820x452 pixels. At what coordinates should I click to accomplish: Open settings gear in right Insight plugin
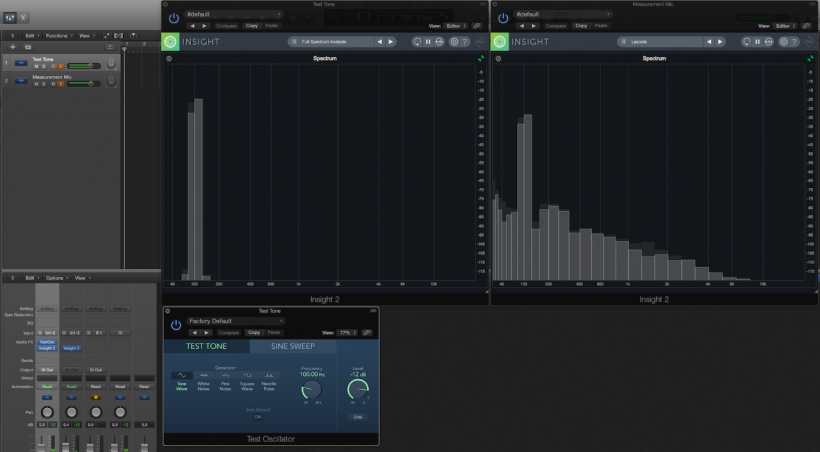[781, 42]
